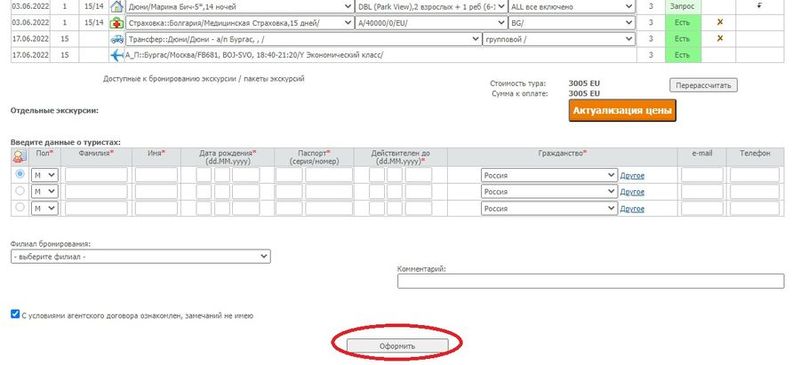Focus the Телефон field of first tourist
This screenshot has width=800, height=365.
[755, 175]
